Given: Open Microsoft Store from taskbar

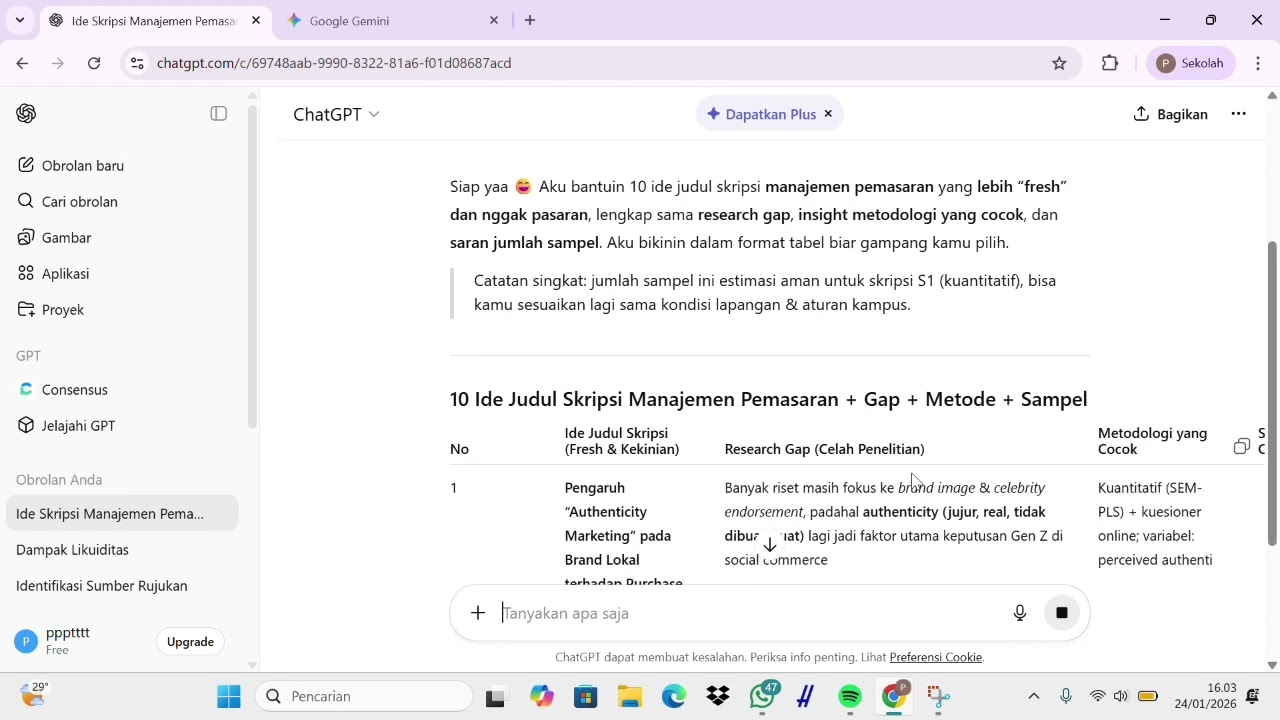Looking at the screenshot, I should [x=585, y=696].
